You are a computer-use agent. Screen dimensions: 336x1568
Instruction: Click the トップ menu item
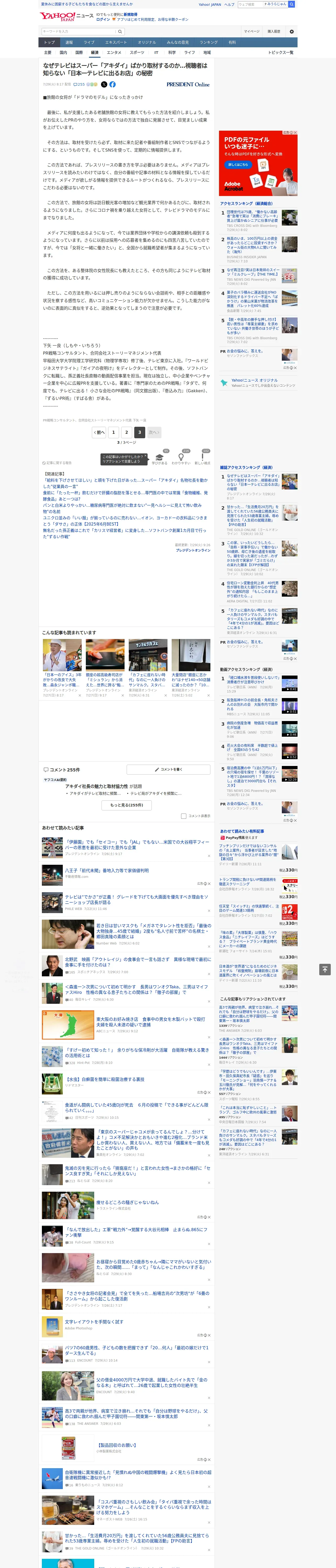pos(49,43)
